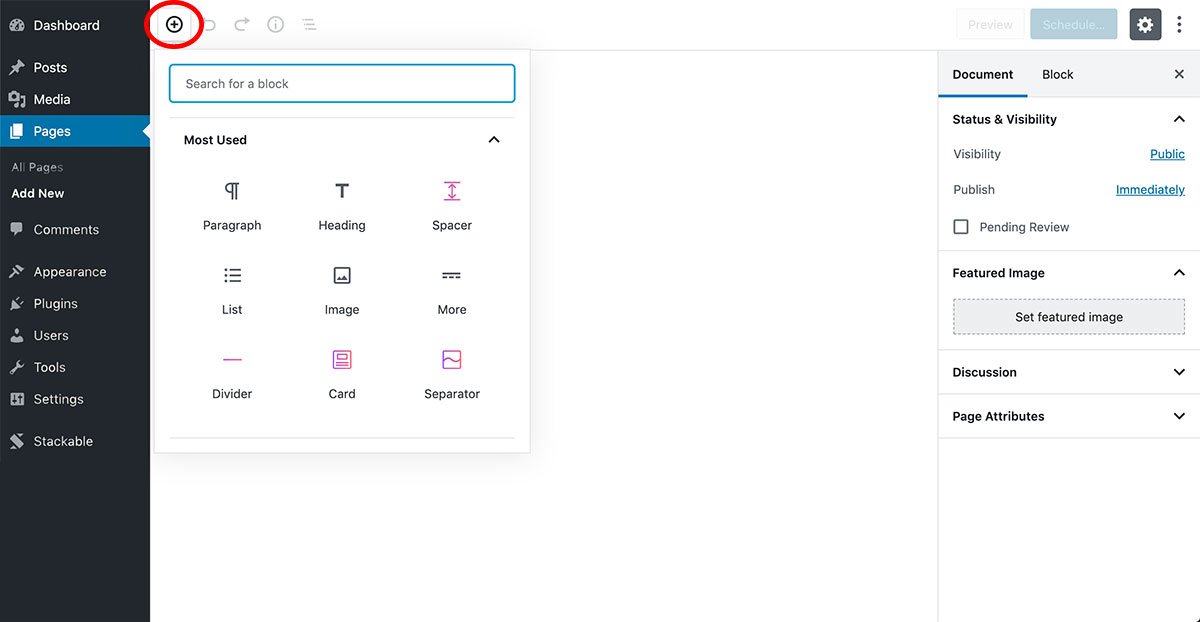Click the Public visibility link
The width and height of the screenshot is (1200, 622).
tap(1167, 154)
